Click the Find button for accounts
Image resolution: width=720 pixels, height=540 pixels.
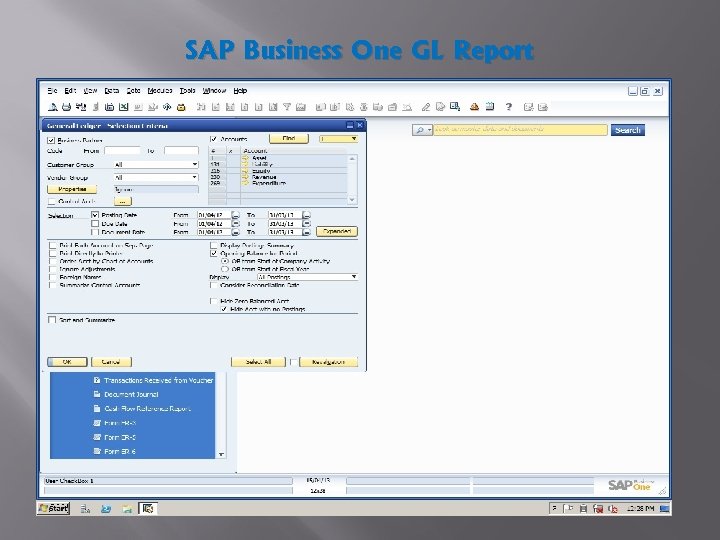289,139
